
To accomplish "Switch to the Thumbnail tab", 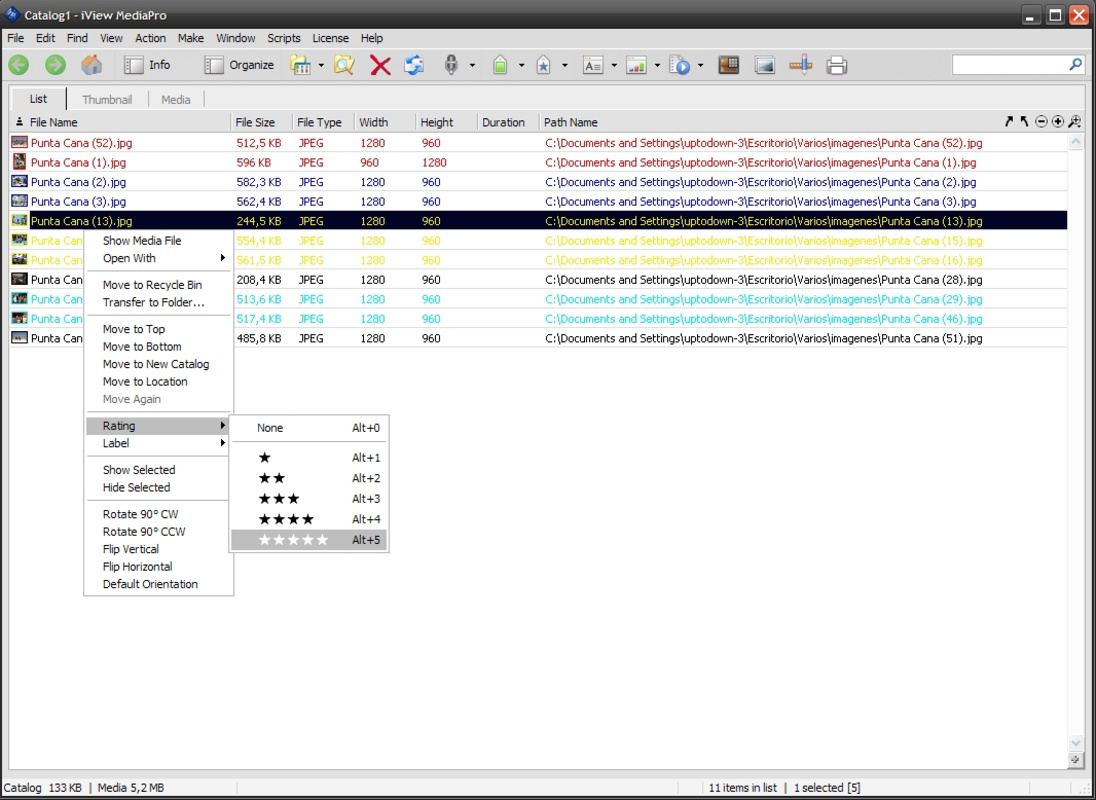I will point(107,99).
